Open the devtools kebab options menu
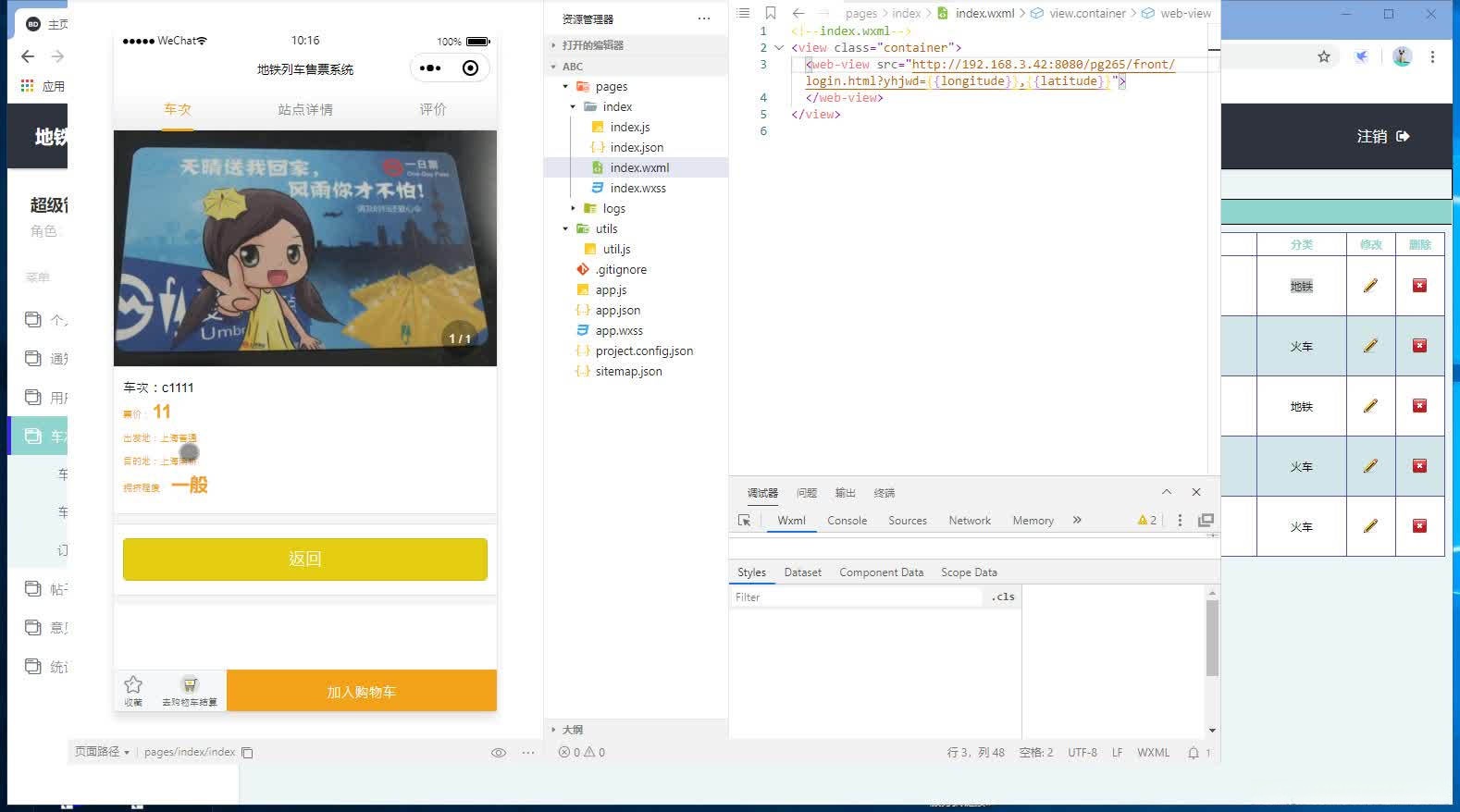The width and height of the screenshot is (1460, 812). 1180,521
